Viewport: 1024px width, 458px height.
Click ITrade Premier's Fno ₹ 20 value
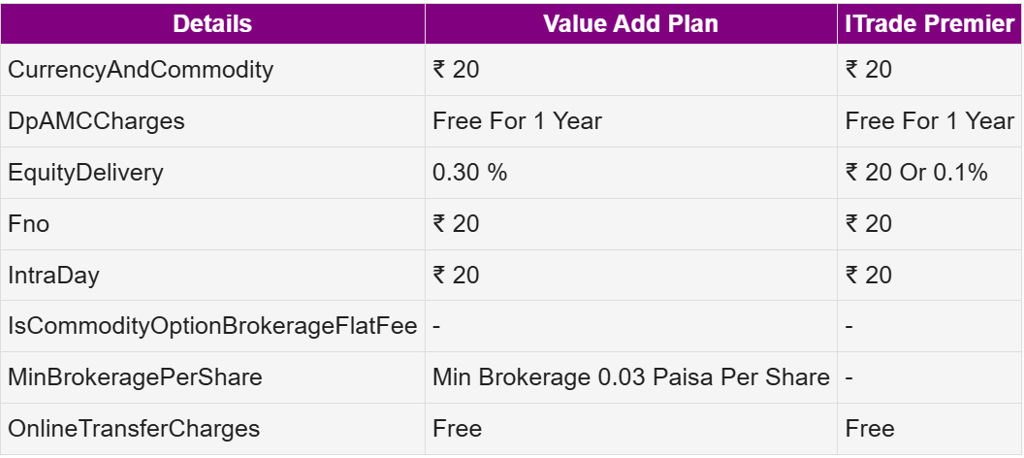pyautogui.click(x=868, y=223)
